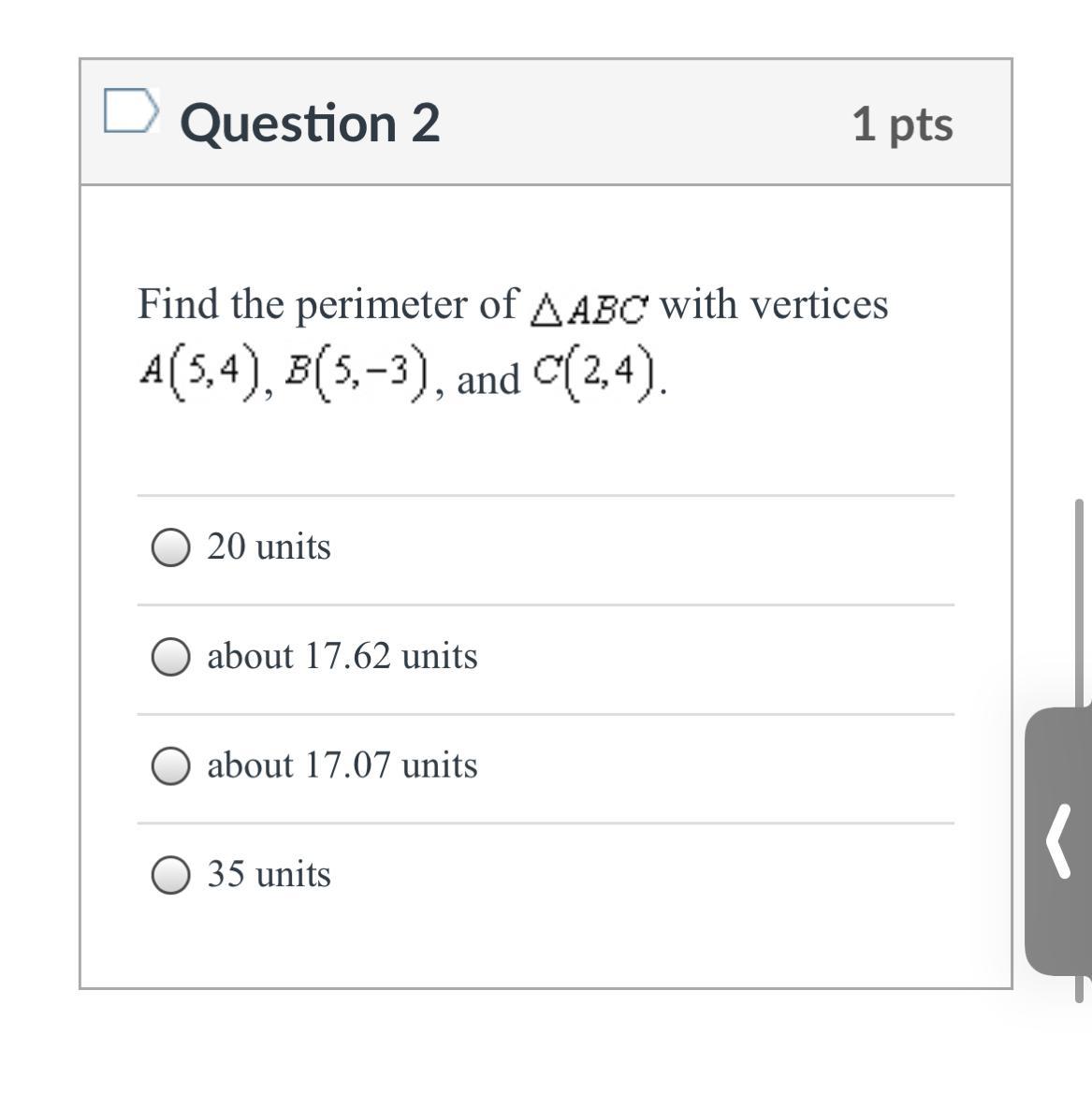Choose the "about 17.62 units" radio option
This screenshot has height=1093, width=1092.
[170, 657]
